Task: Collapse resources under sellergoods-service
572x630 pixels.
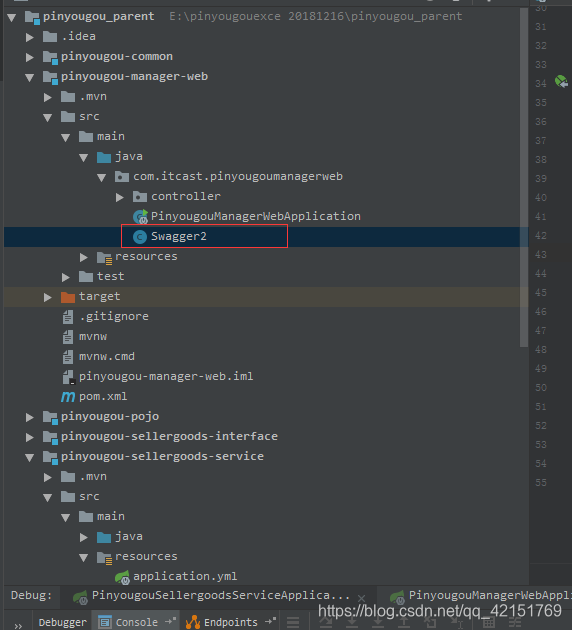Action: (84, 558)
